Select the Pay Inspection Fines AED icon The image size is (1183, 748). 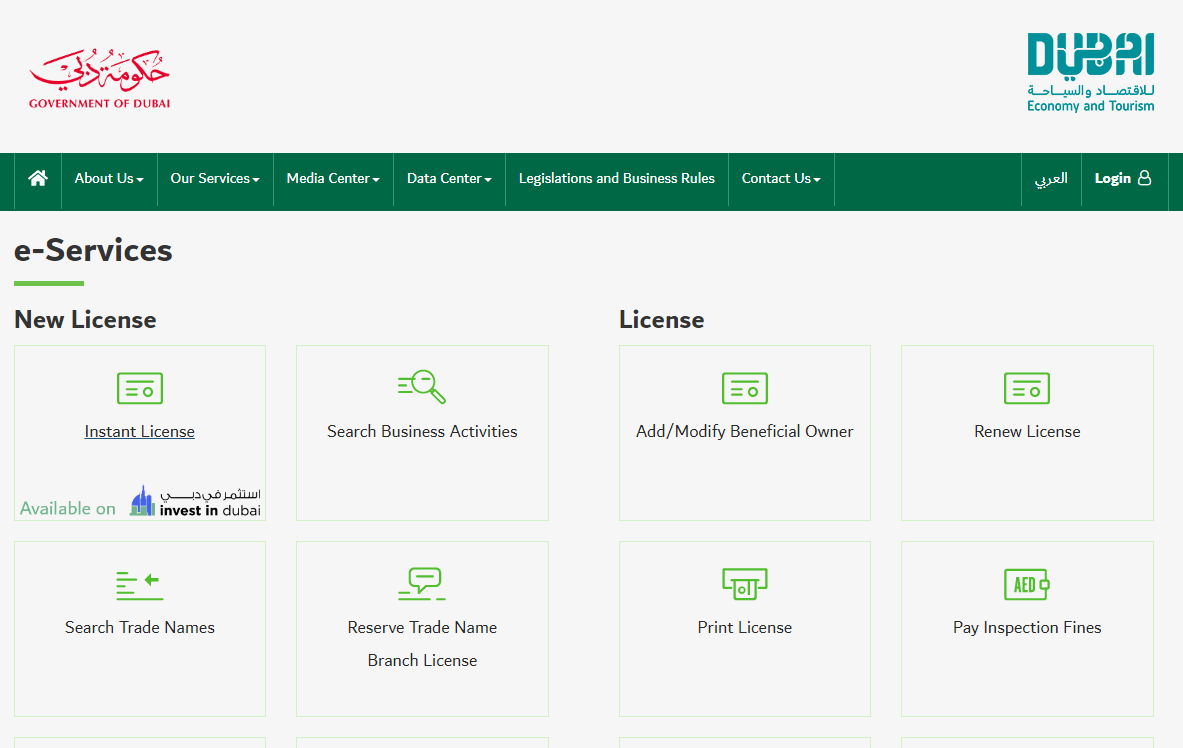(1027, 584)
